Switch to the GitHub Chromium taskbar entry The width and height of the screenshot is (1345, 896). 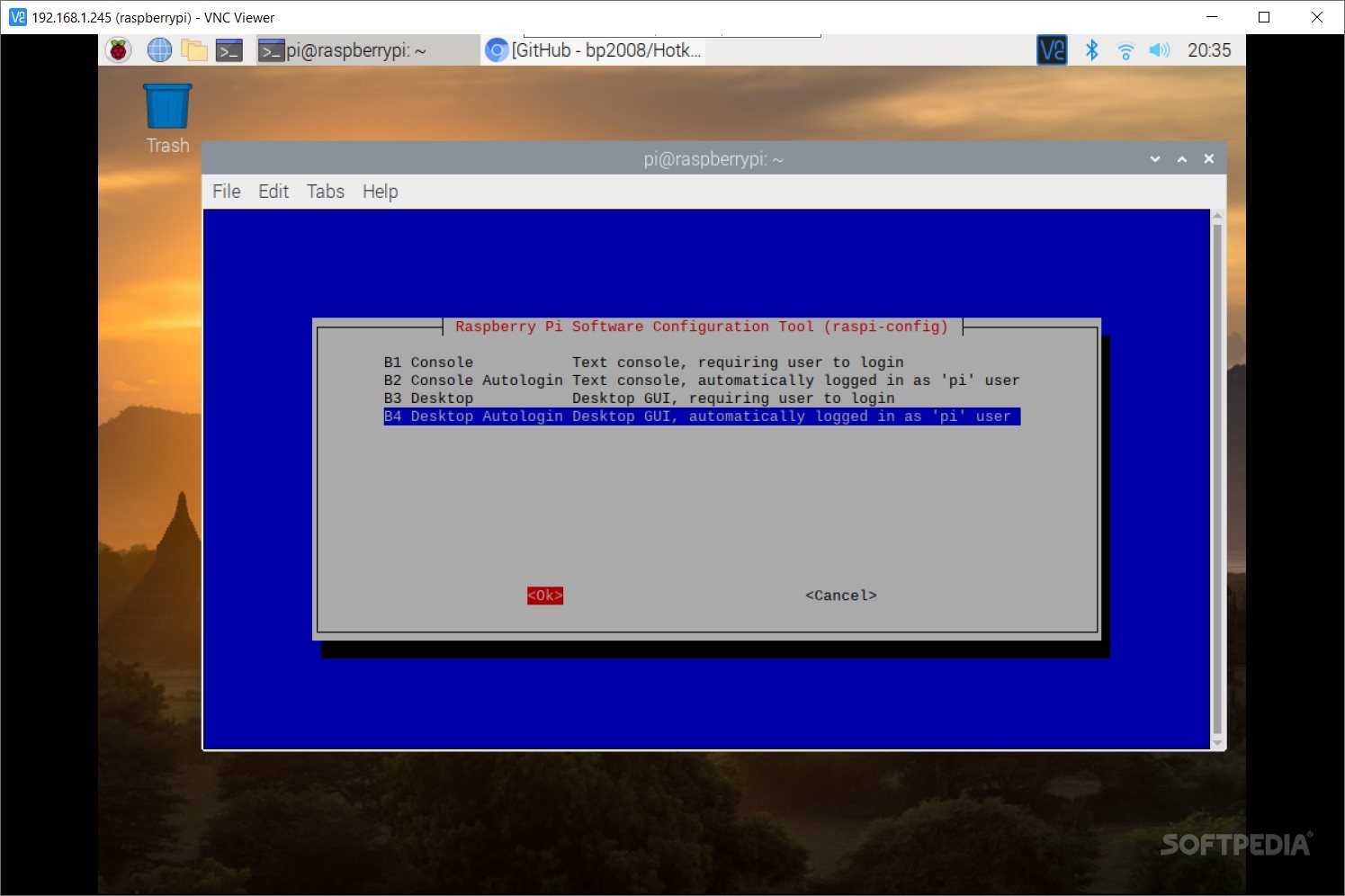[x=594, y=50]
